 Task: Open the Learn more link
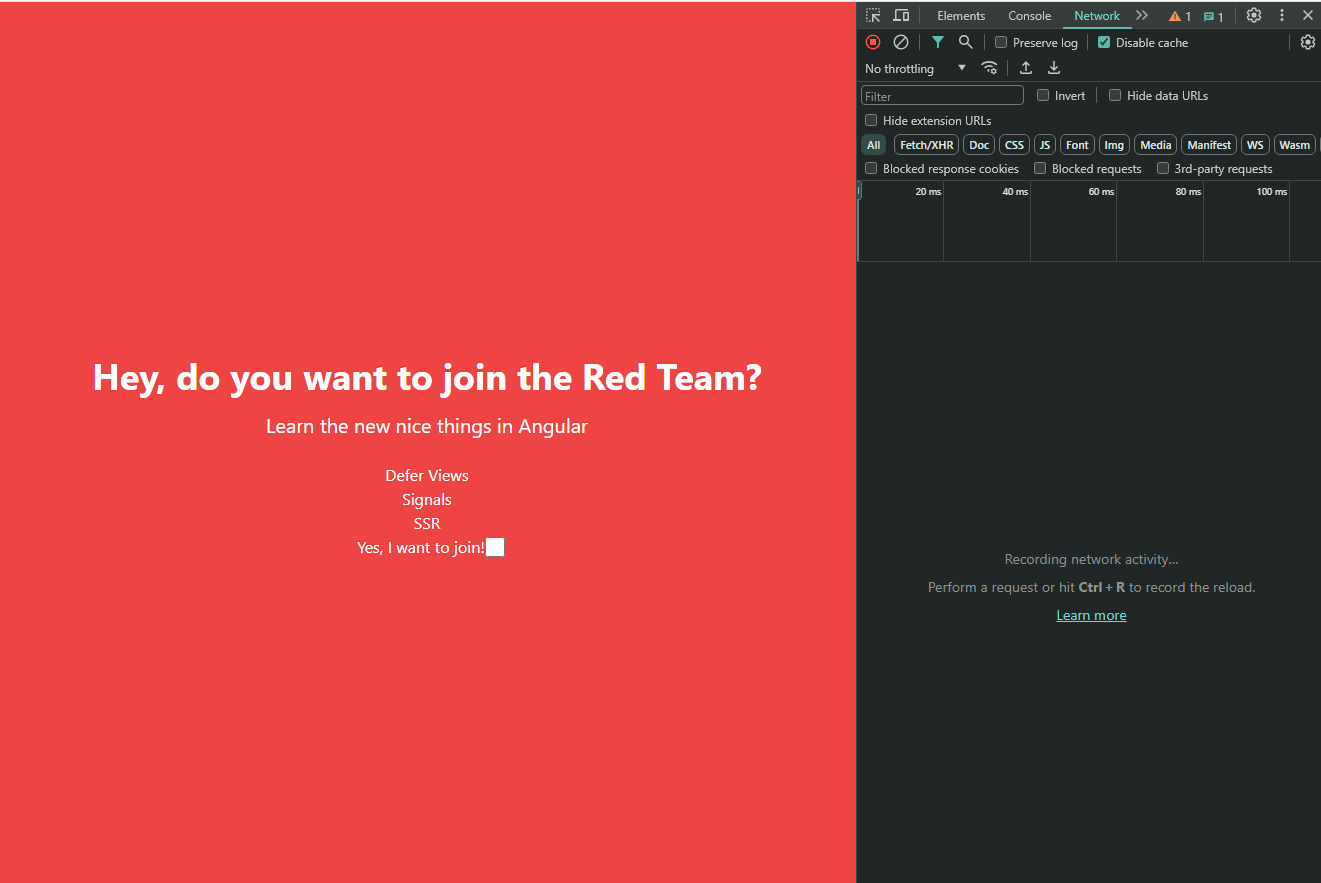1091,615
